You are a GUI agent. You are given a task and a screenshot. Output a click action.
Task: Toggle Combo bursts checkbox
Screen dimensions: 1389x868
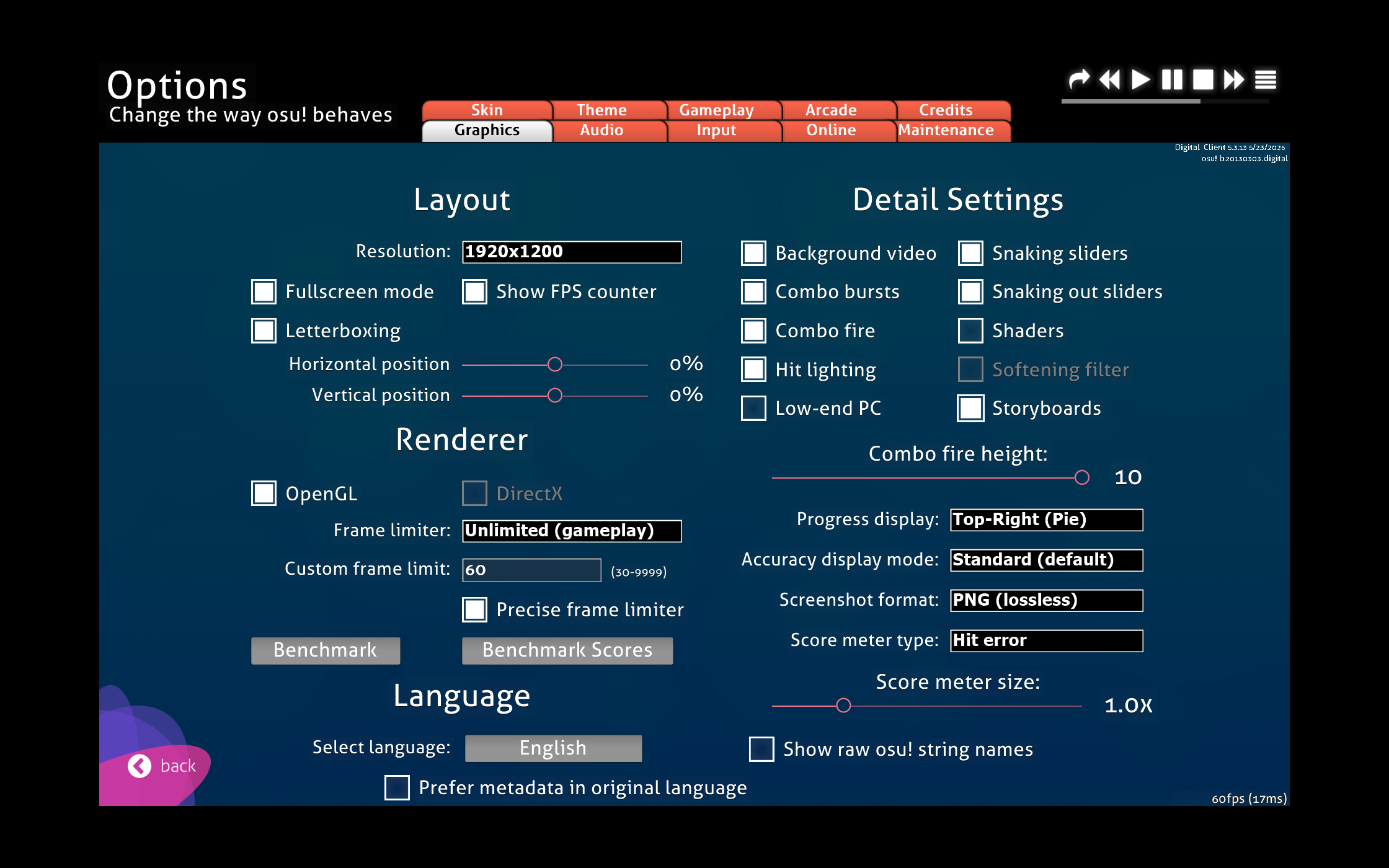754,291
